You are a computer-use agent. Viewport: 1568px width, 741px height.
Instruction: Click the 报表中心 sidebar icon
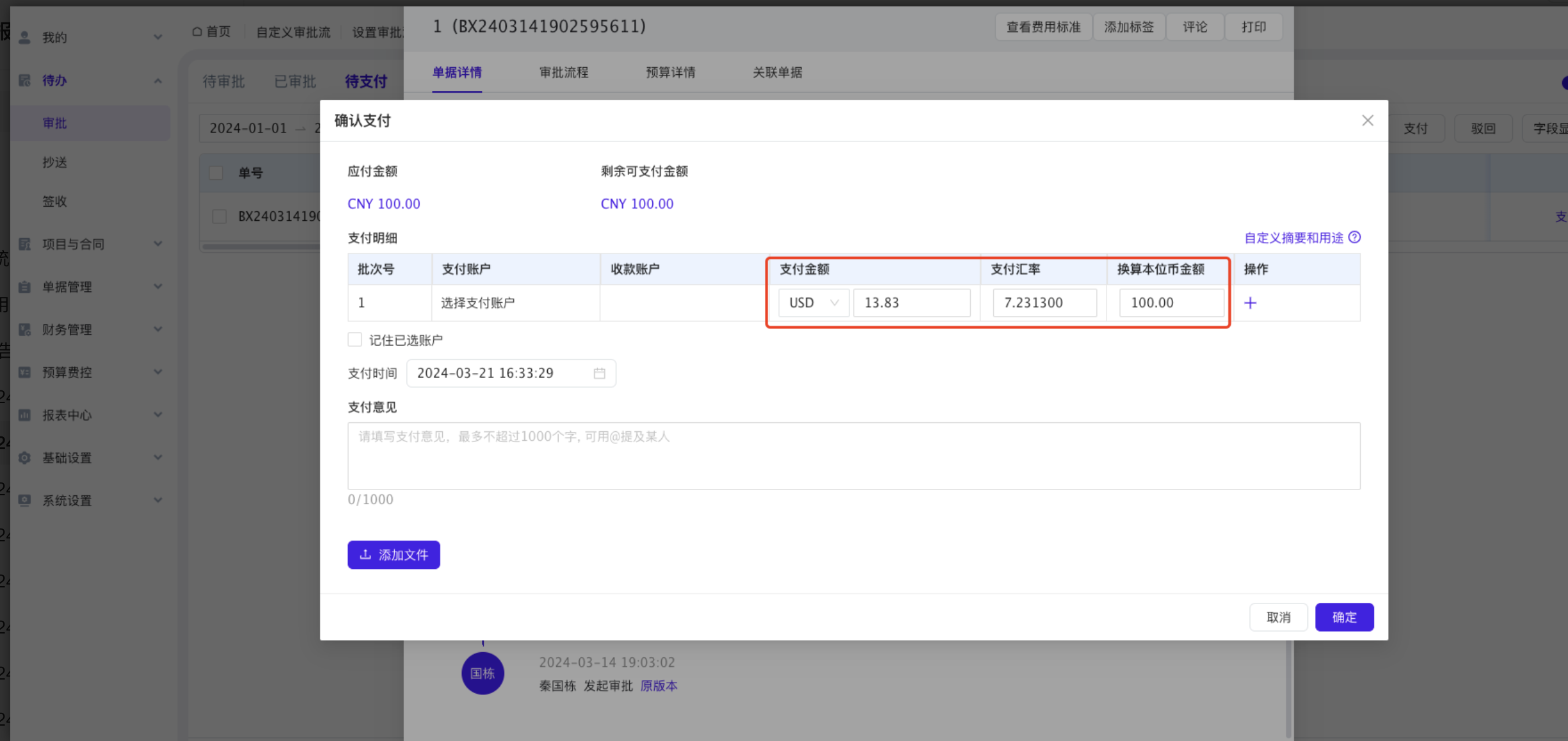(24, 415)
